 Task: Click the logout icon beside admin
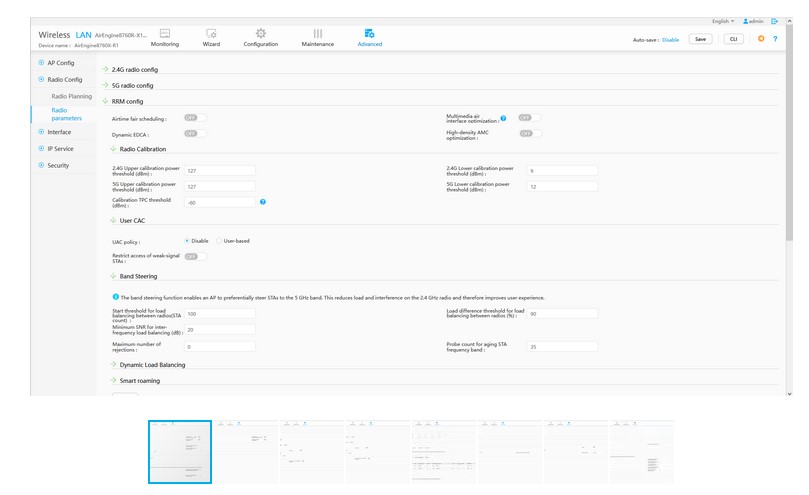tap(775, 20)
